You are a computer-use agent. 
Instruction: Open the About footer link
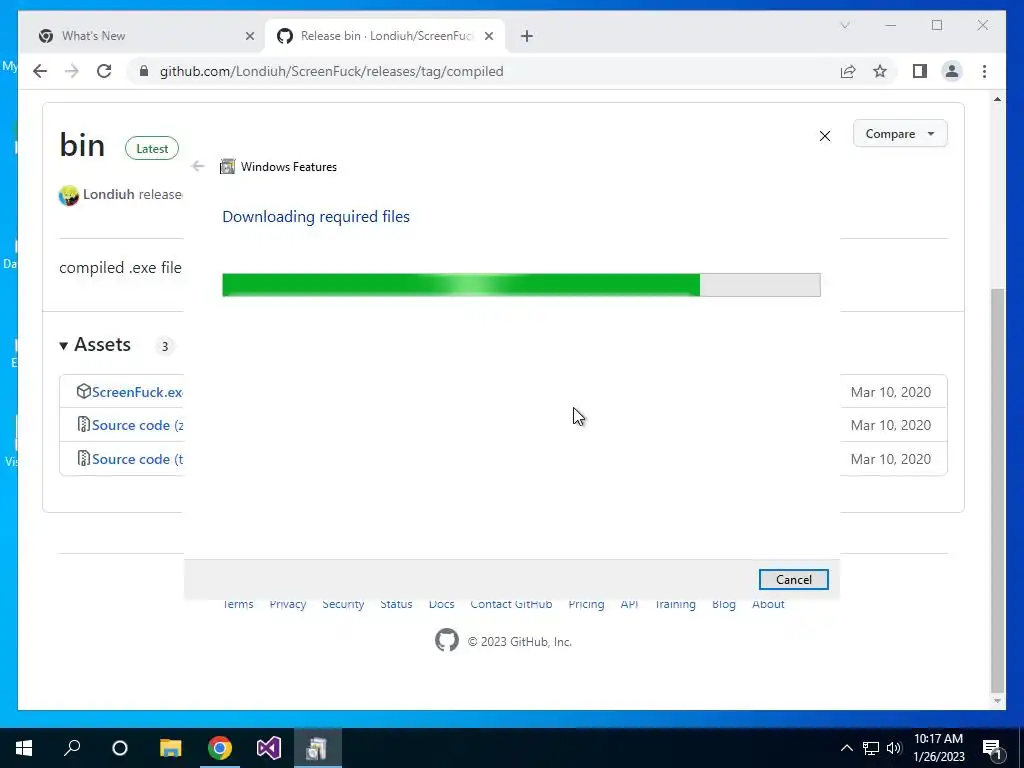coord(768,604)
